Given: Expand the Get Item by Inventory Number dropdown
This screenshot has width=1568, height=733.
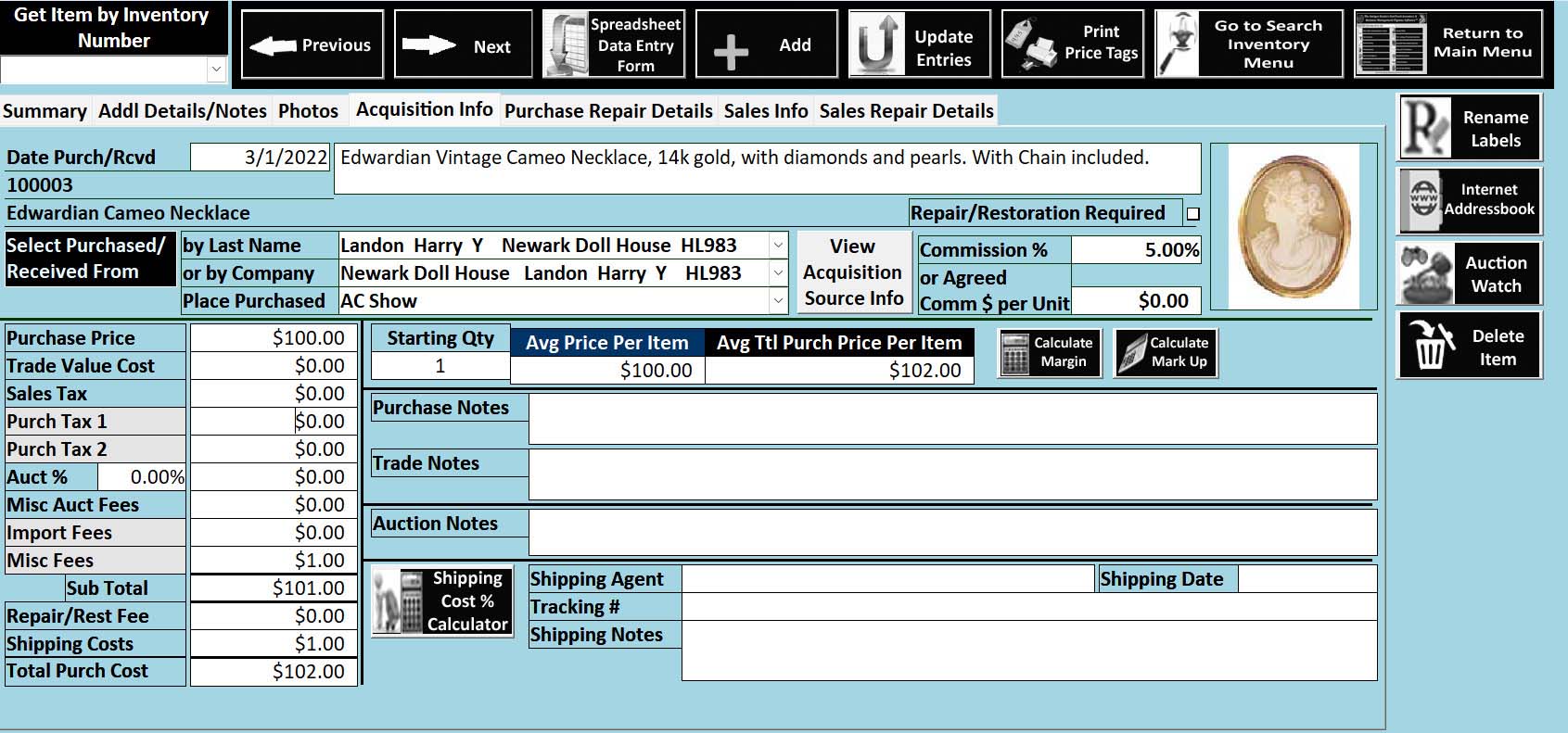Looking at the screenshot, I should tap(216, 70).
